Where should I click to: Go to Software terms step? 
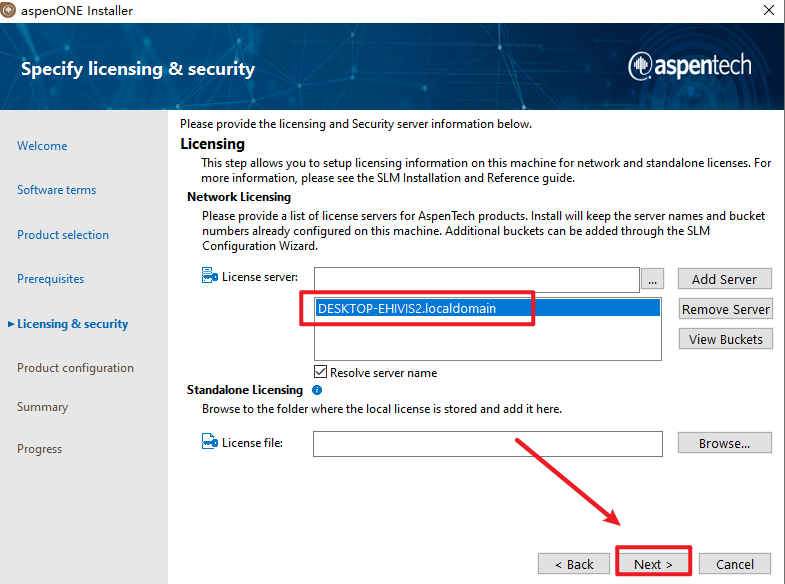click(x=56, y=190)
